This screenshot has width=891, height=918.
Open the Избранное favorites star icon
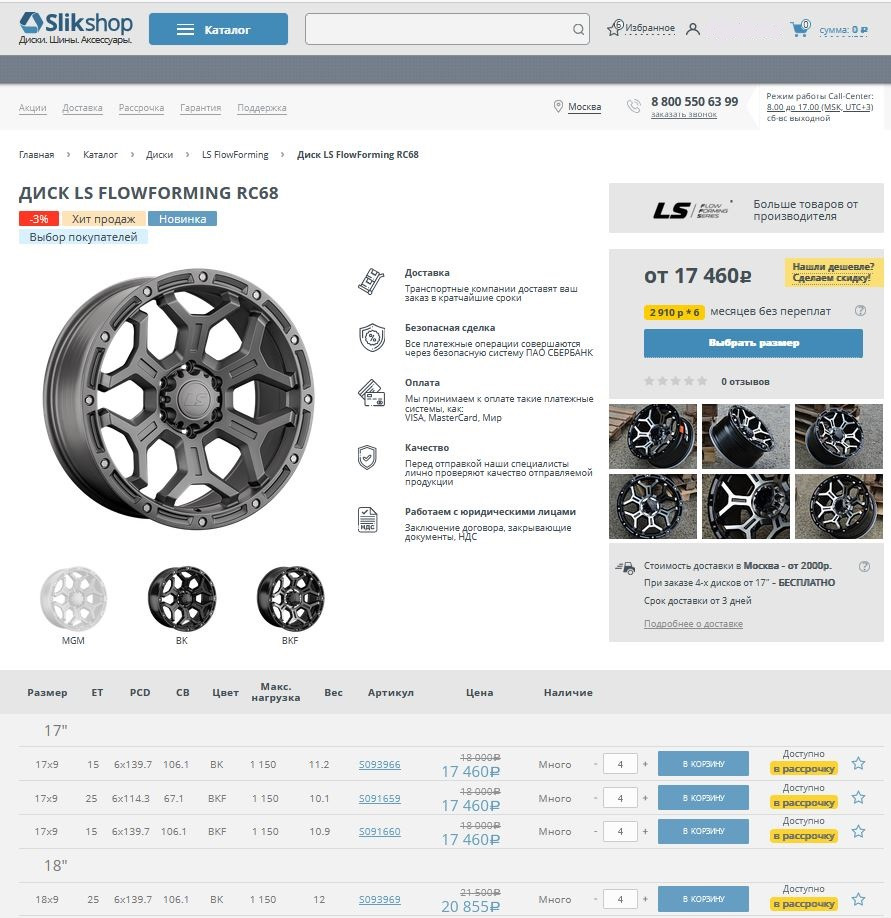pyautogui.click(x=614, y=28)
